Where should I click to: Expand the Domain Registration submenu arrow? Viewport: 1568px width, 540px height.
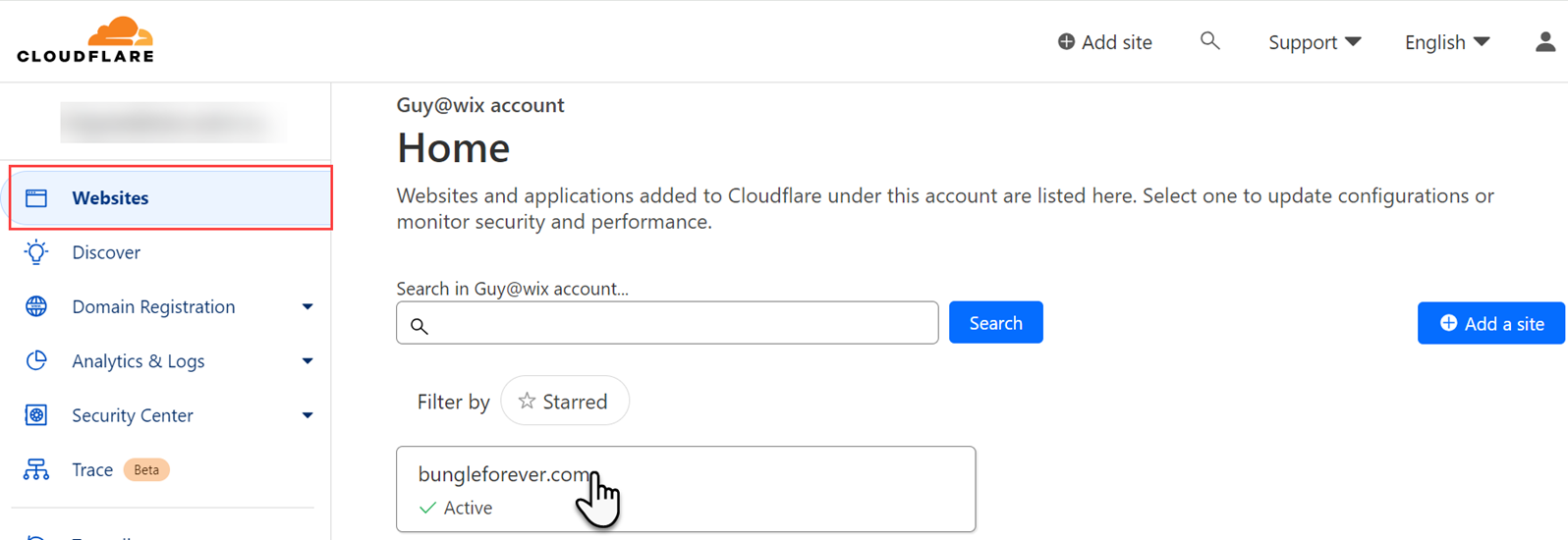308,307
